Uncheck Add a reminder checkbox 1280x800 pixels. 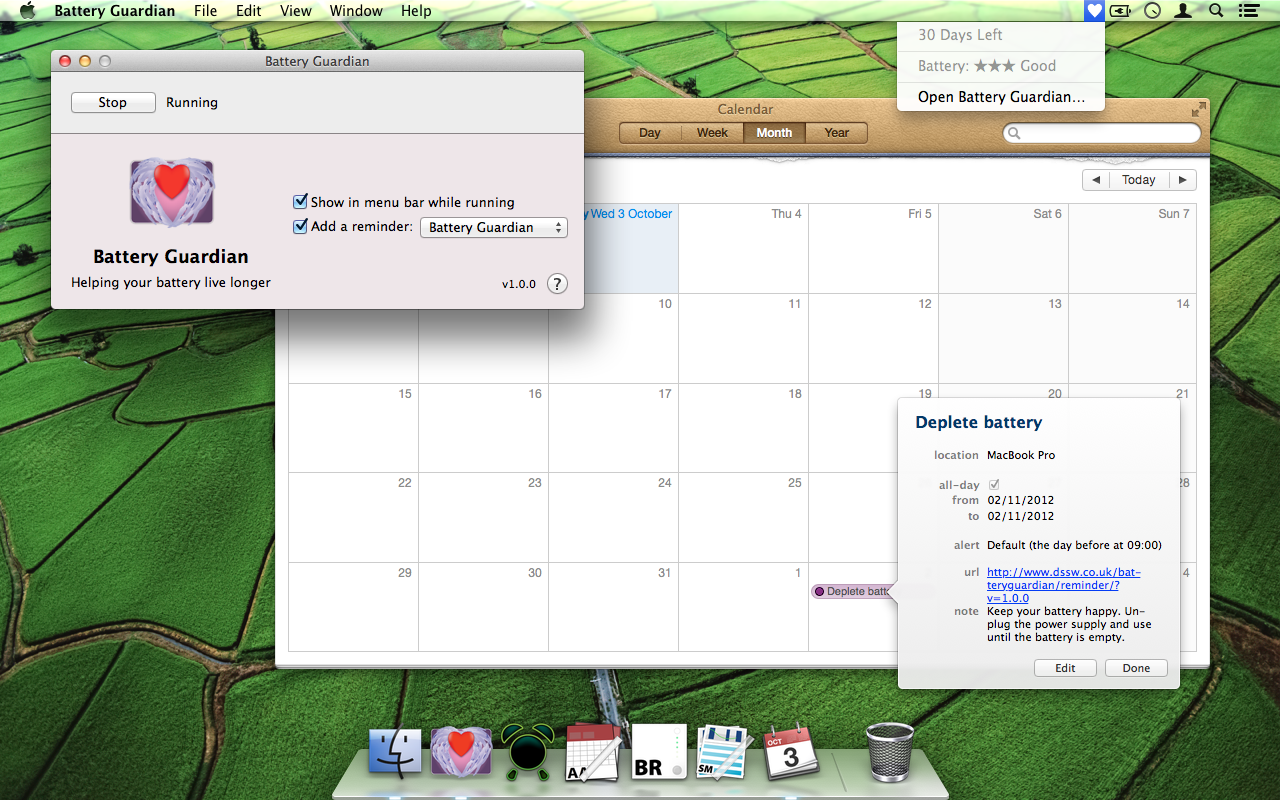click(300, 227)
